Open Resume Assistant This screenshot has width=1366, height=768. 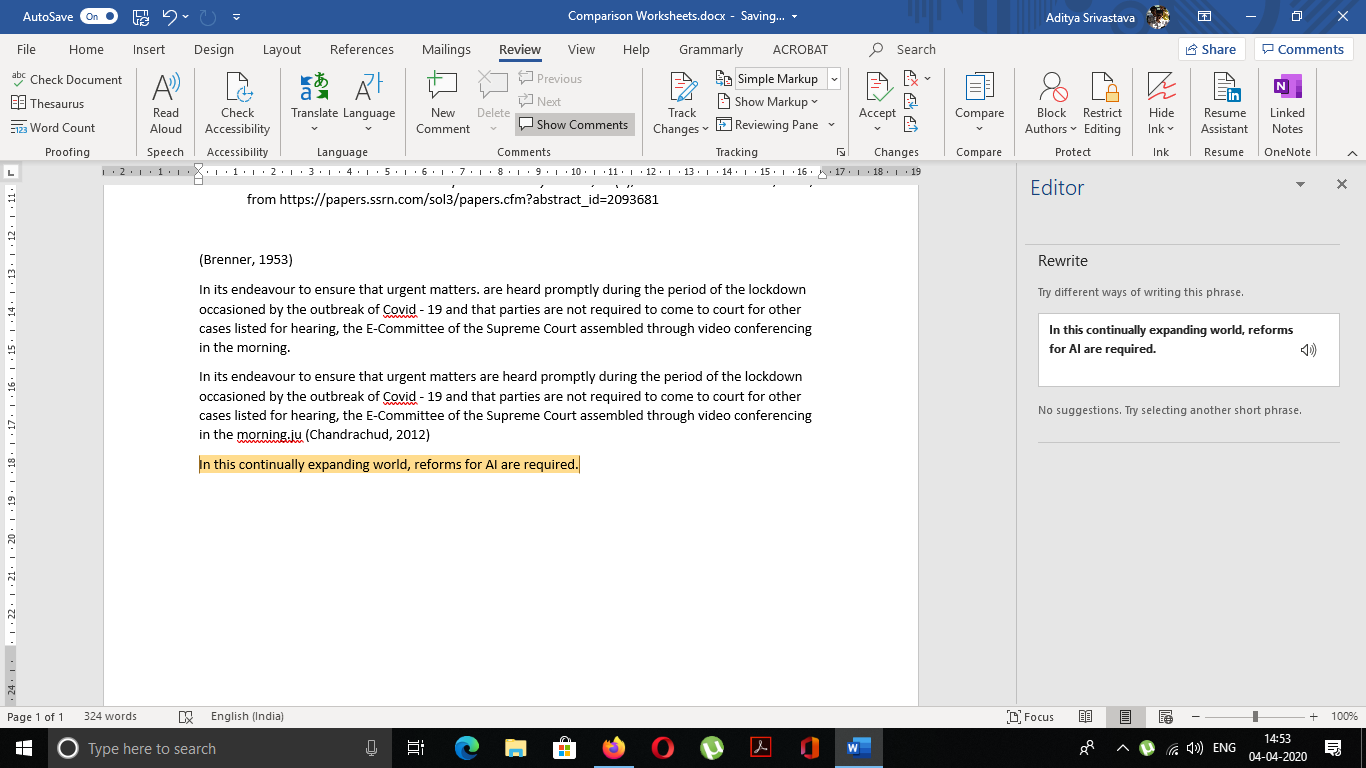tap(1225, 104)
